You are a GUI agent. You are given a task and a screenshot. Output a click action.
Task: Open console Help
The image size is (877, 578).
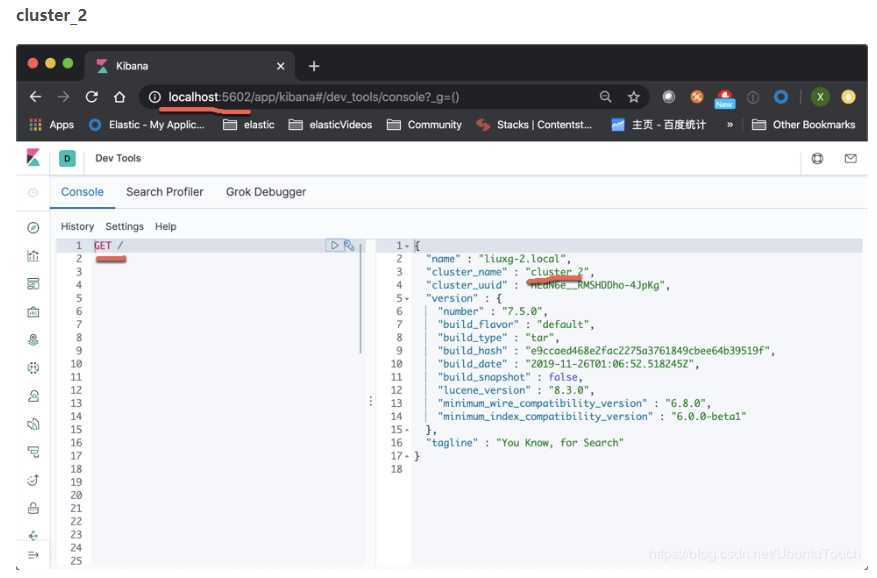click(166, 226)
